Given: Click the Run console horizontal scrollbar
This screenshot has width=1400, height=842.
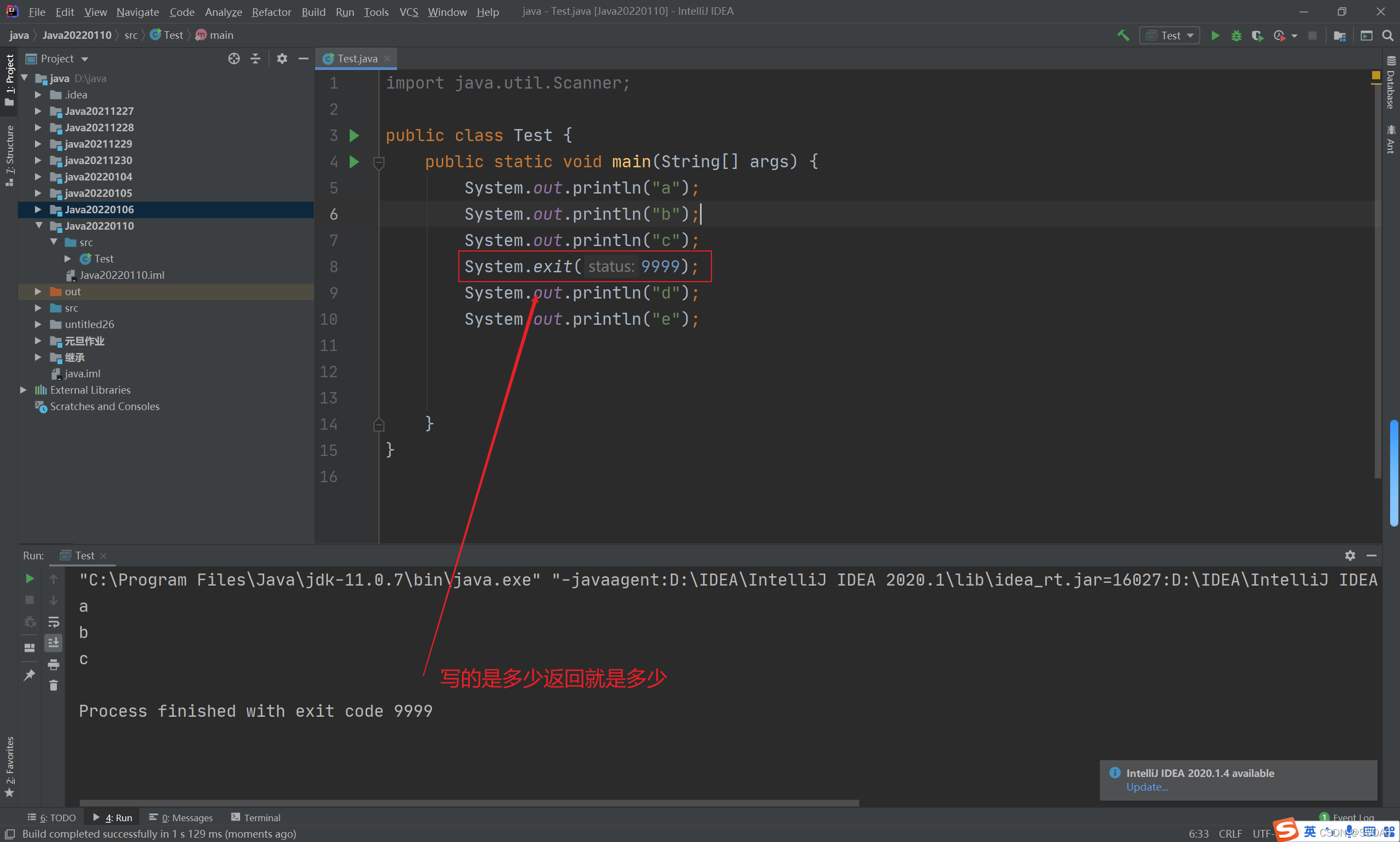Looking at the screenshot, I should (x=469, y=803).
